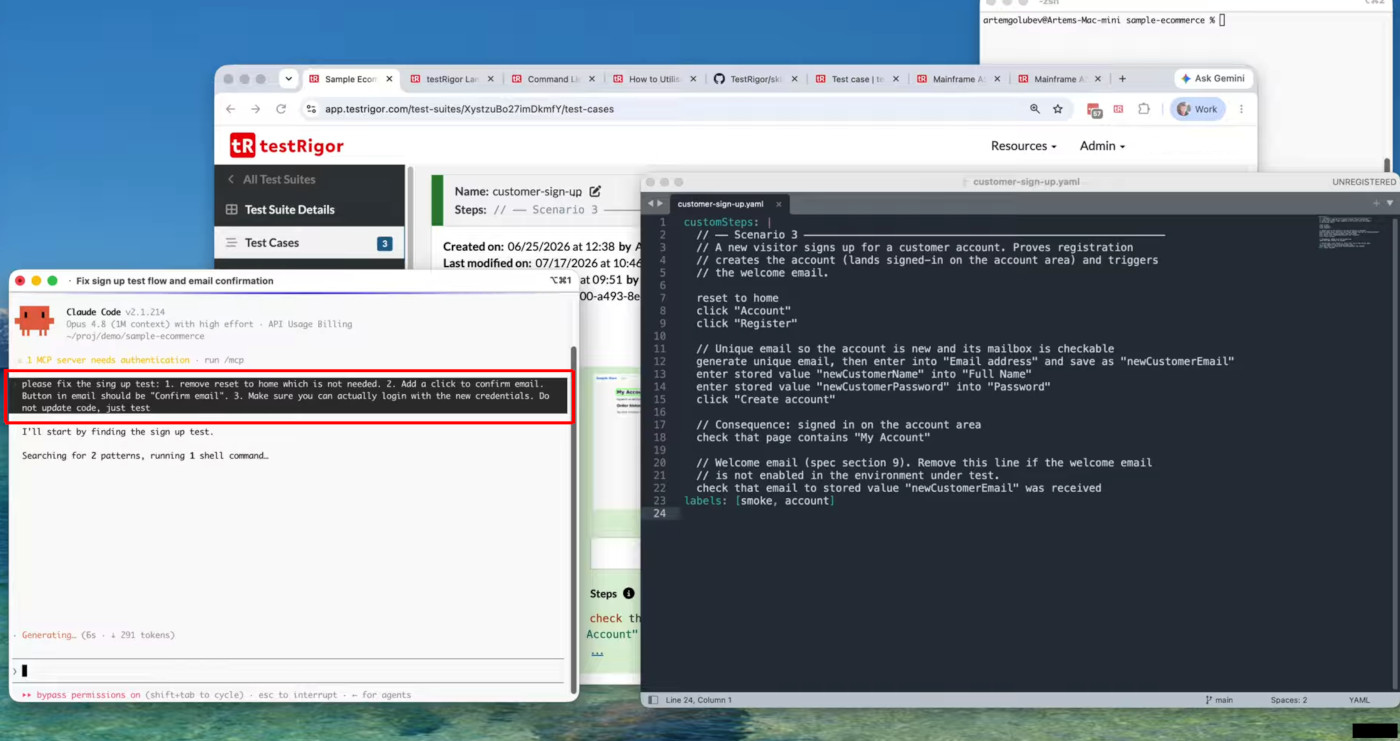Screen dimensions: 1400x741
Task: Expand the Resources menu
Action: click(1023, 146)
